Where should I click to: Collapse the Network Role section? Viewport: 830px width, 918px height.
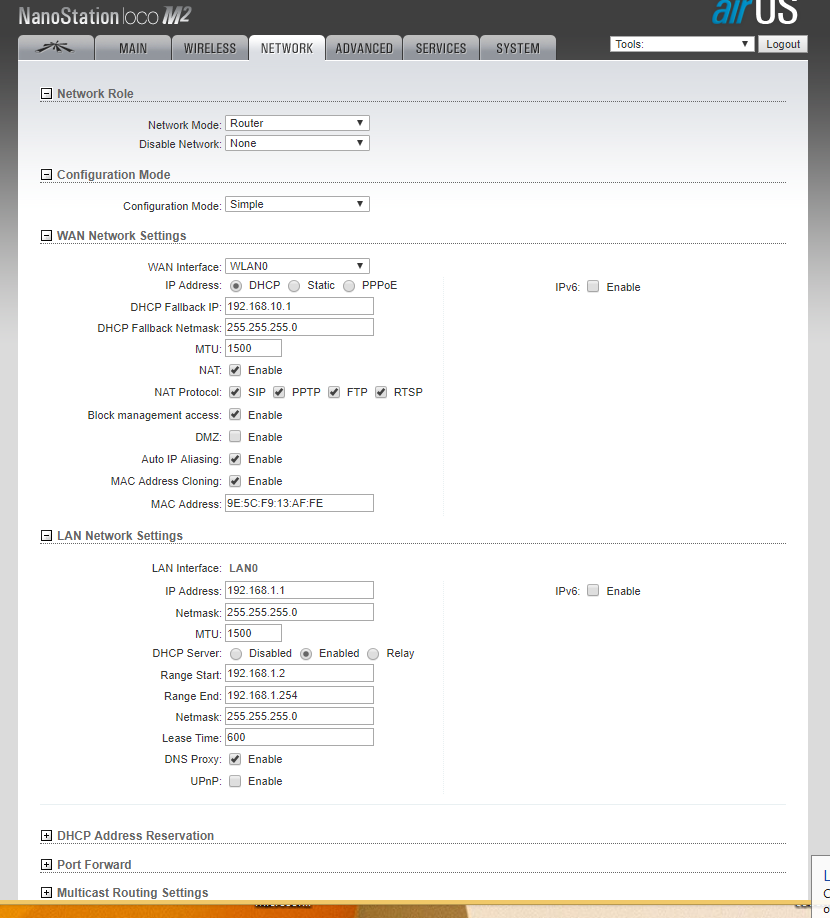coord(46,94)
